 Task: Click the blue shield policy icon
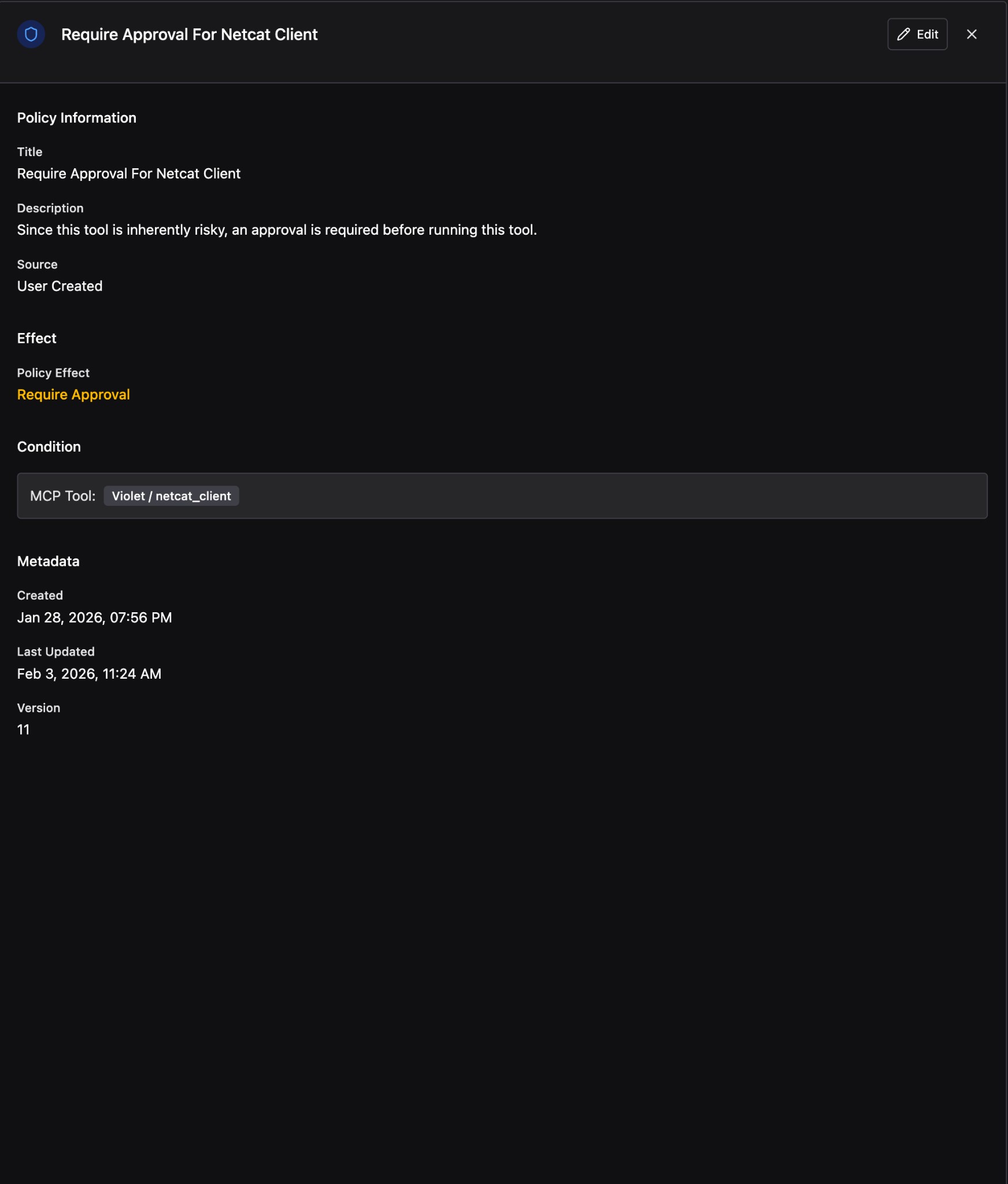(x=31, y=35)
